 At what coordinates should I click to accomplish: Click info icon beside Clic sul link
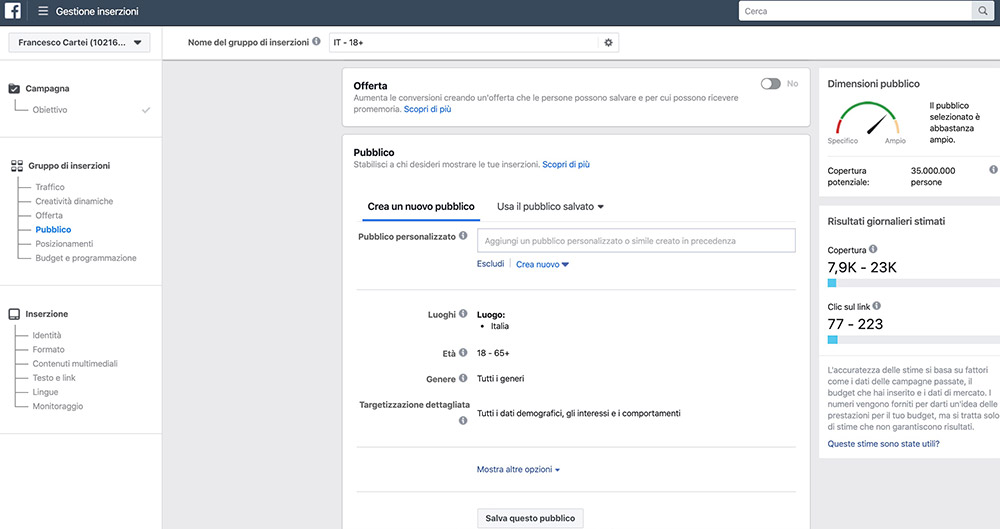click(877, 306)
